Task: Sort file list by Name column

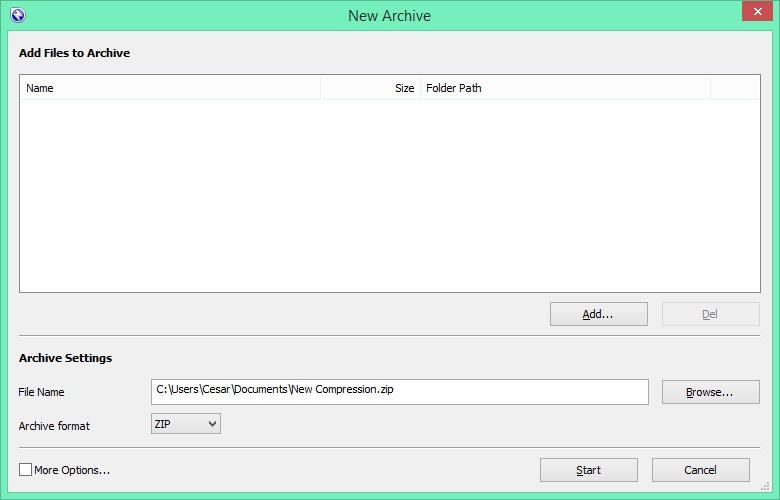Action: 170,88
